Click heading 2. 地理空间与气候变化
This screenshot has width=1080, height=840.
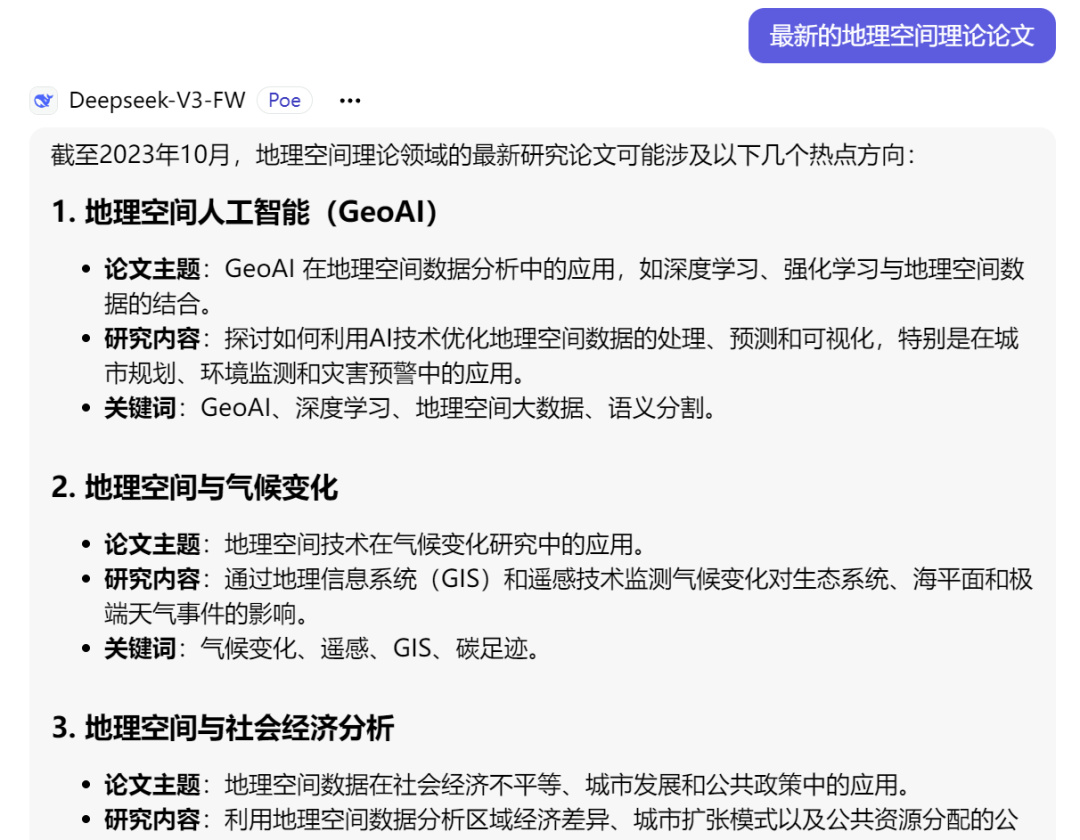click(195, 487)
